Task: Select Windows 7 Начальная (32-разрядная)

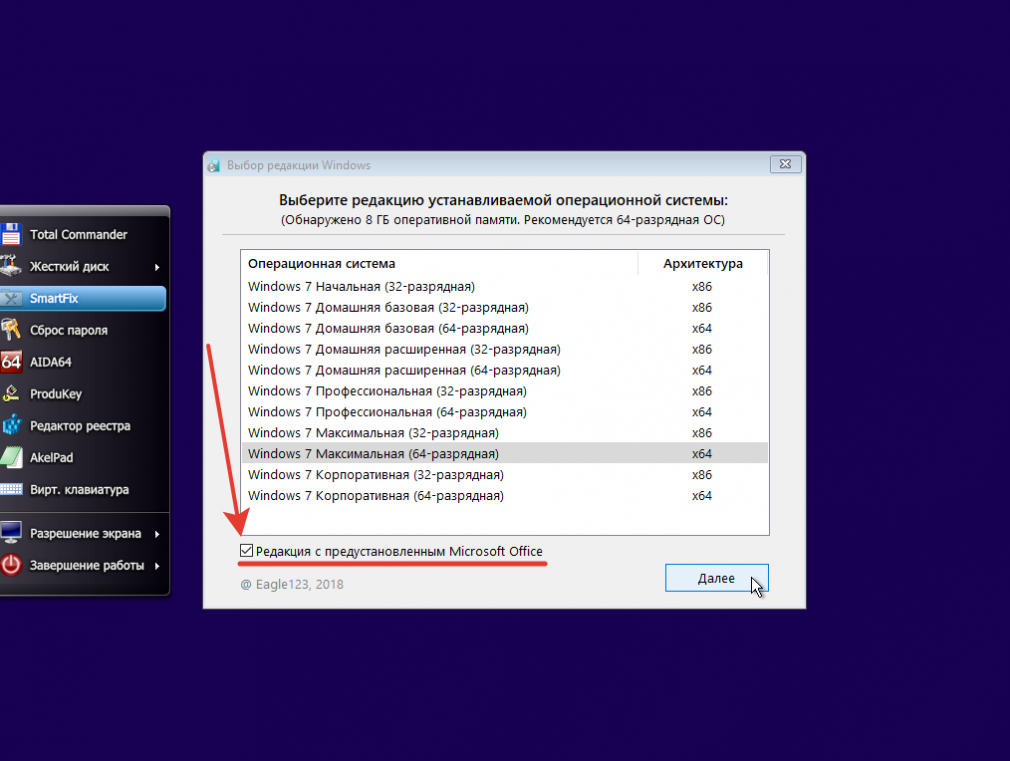Action: [x=505, y=286]
